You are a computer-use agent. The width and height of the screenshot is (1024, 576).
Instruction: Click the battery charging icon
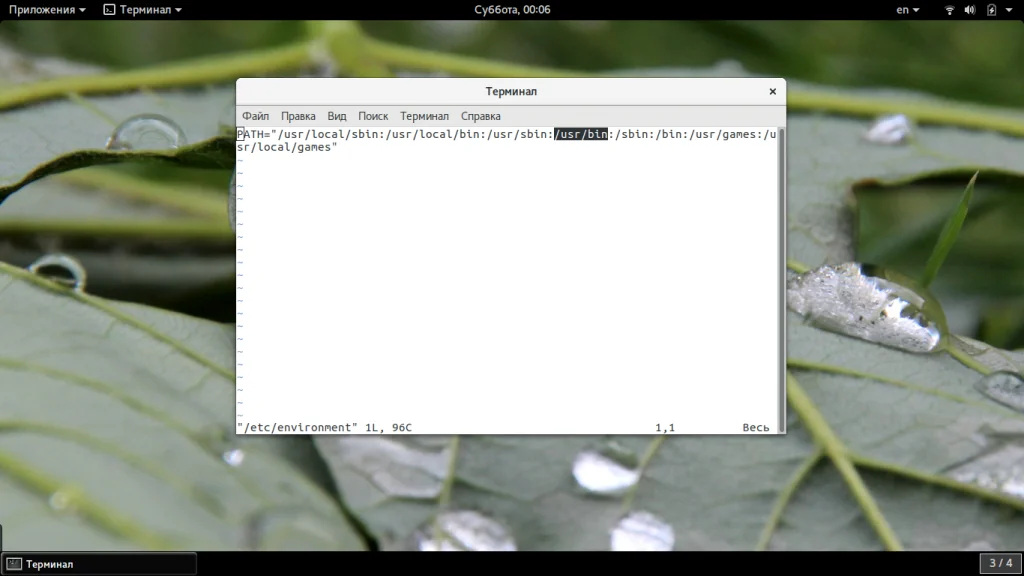click(x=991, y=10)
